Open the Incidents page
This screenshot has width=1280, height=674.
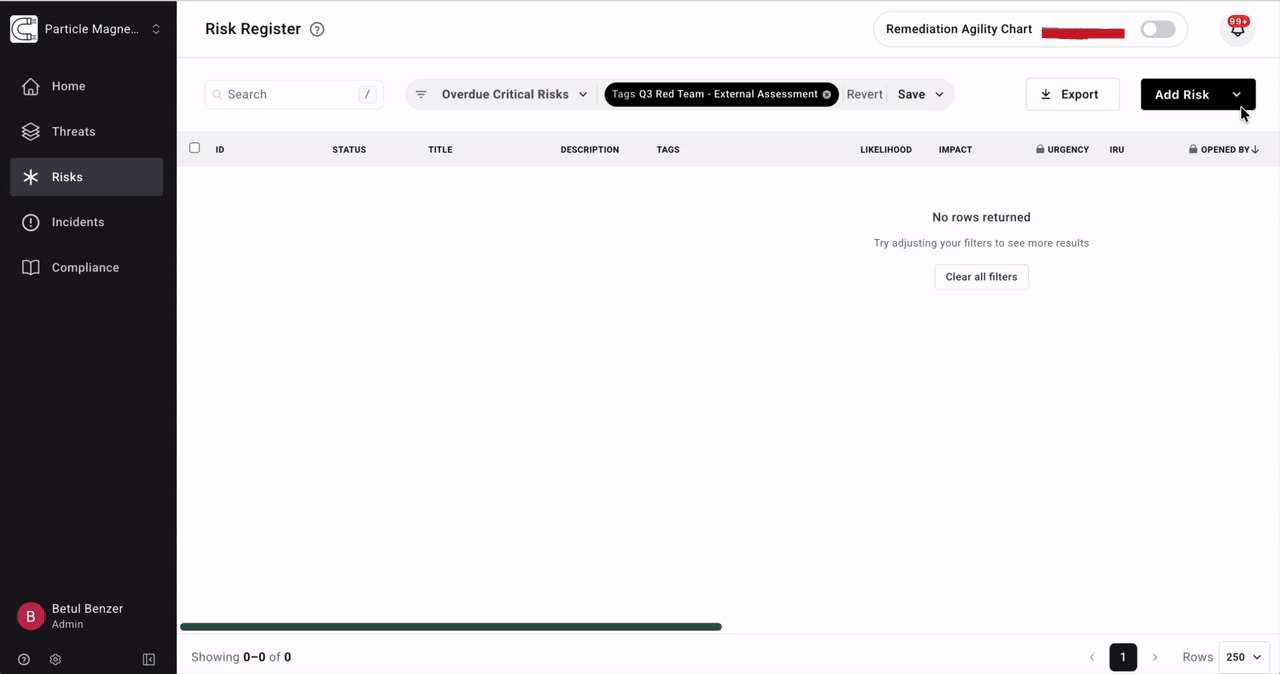[x=87, y=222]
